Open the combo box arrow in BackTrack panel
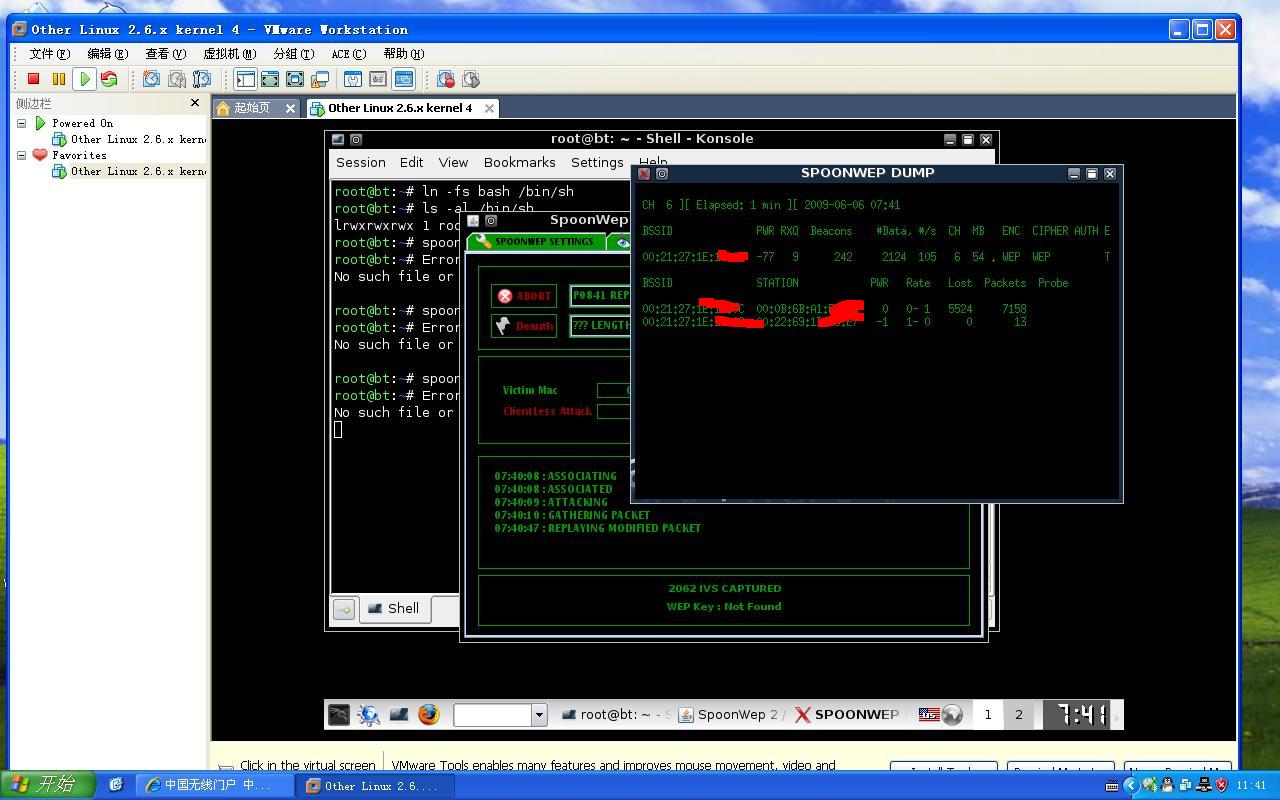Image resolution: width=1280 pixels, height=800 pixels. 539,714
